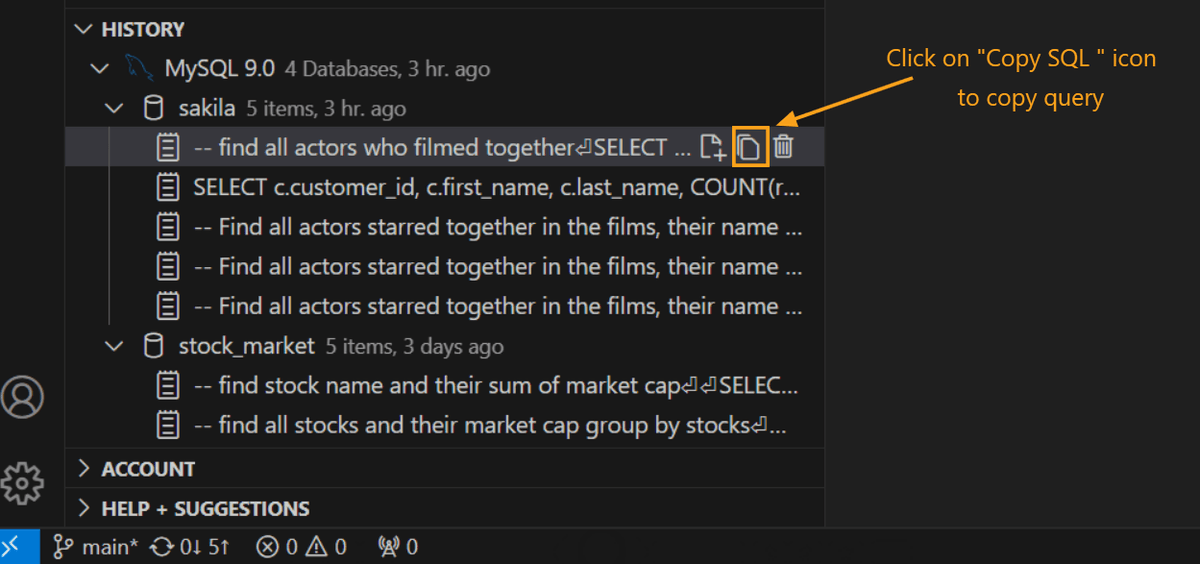The image size is (1200, 564).
Task: Click the delete trash icon on the highlighted query
Action: (784, 148)
